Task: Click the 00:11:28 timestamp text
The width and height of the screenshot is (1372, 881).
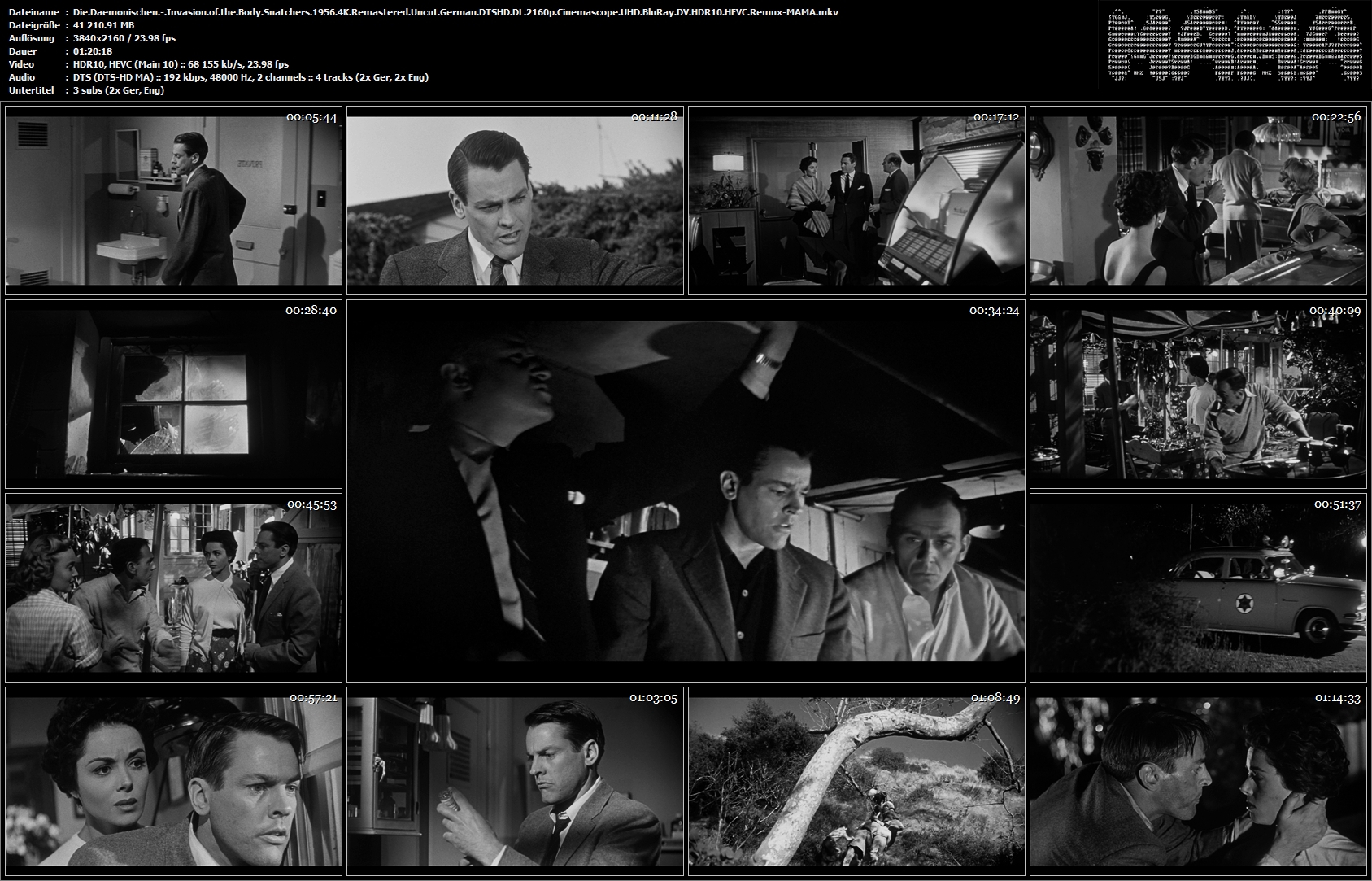Action: [x=654, y=117]
